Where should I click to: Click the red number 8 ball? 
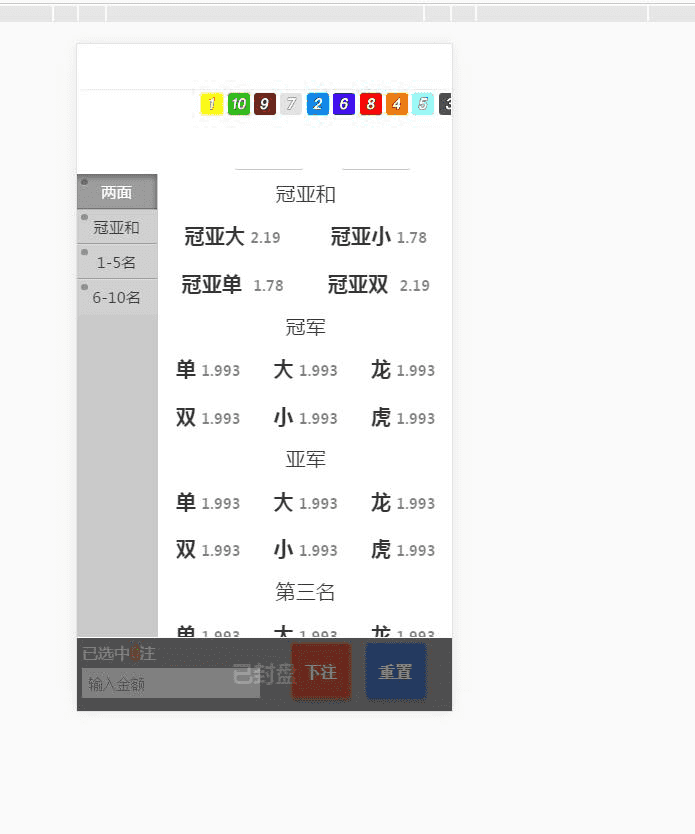pos(371,104)
